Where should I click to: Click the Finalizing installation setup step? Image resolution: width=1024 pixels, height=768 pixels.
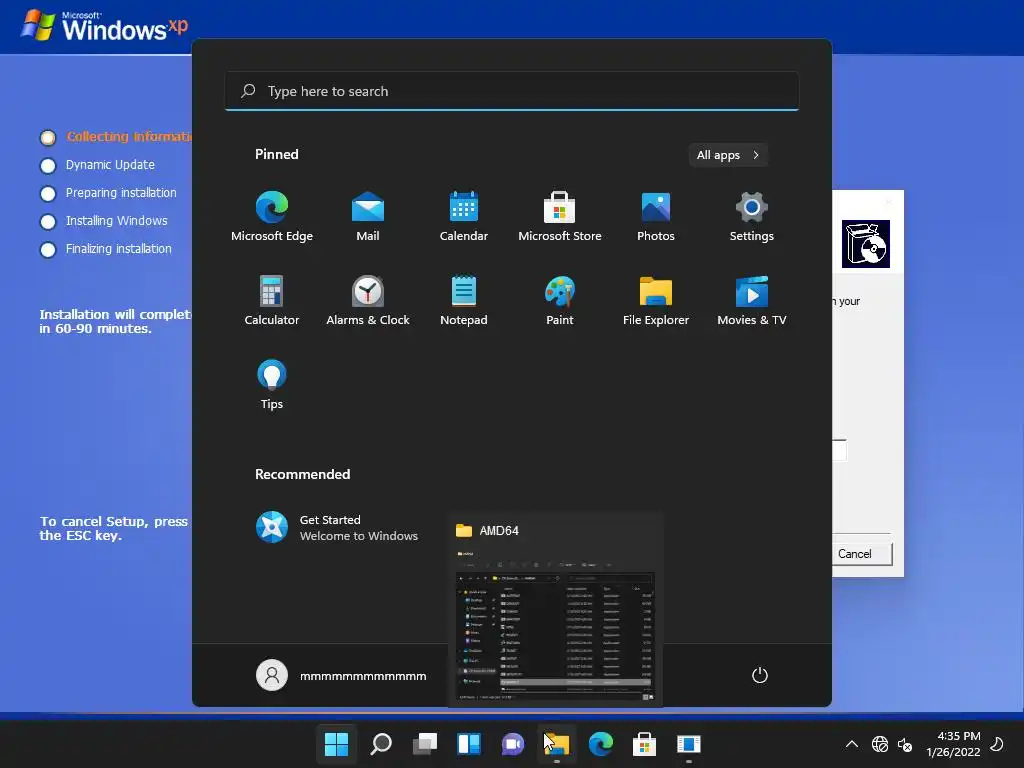tap(119, 249)
